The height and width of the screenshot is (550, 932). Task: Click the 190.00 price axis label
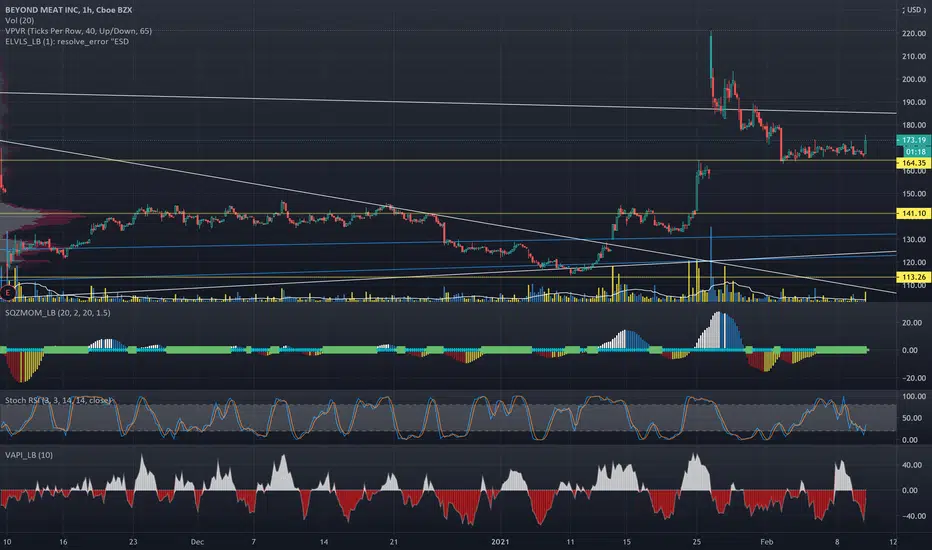point(914,102)
